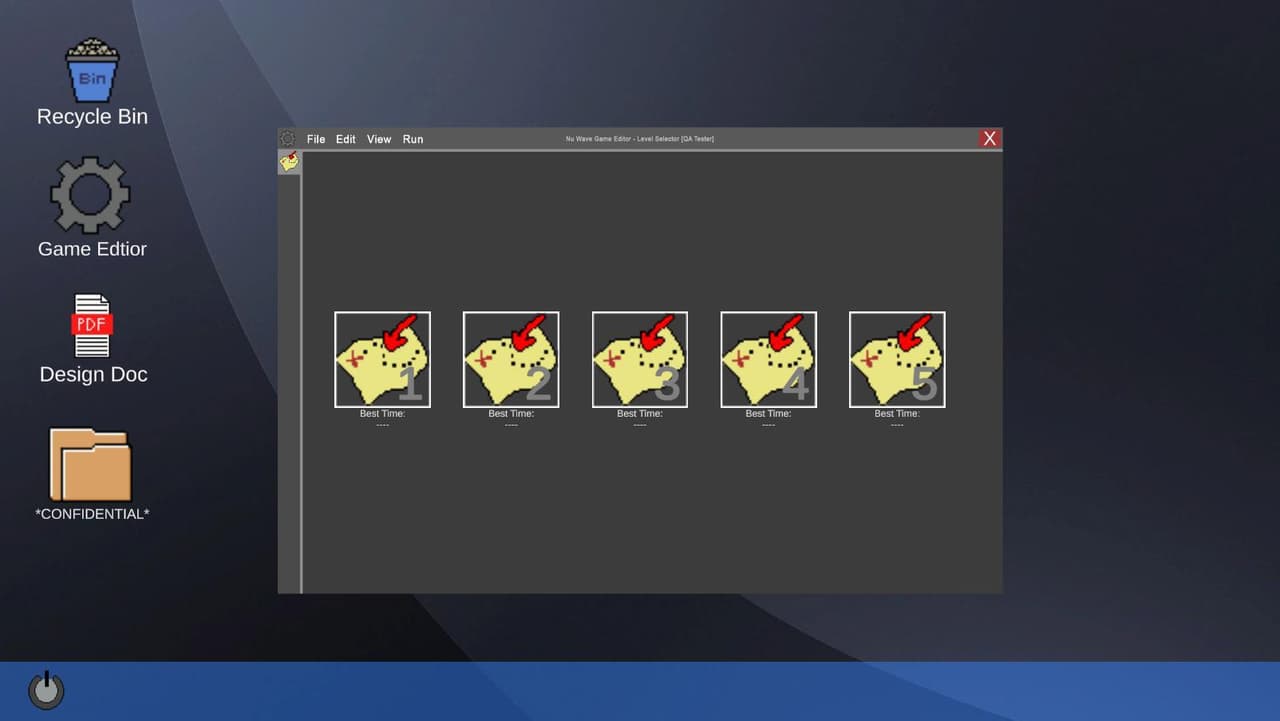Click Best Time text under level 3

click(640, 414)
